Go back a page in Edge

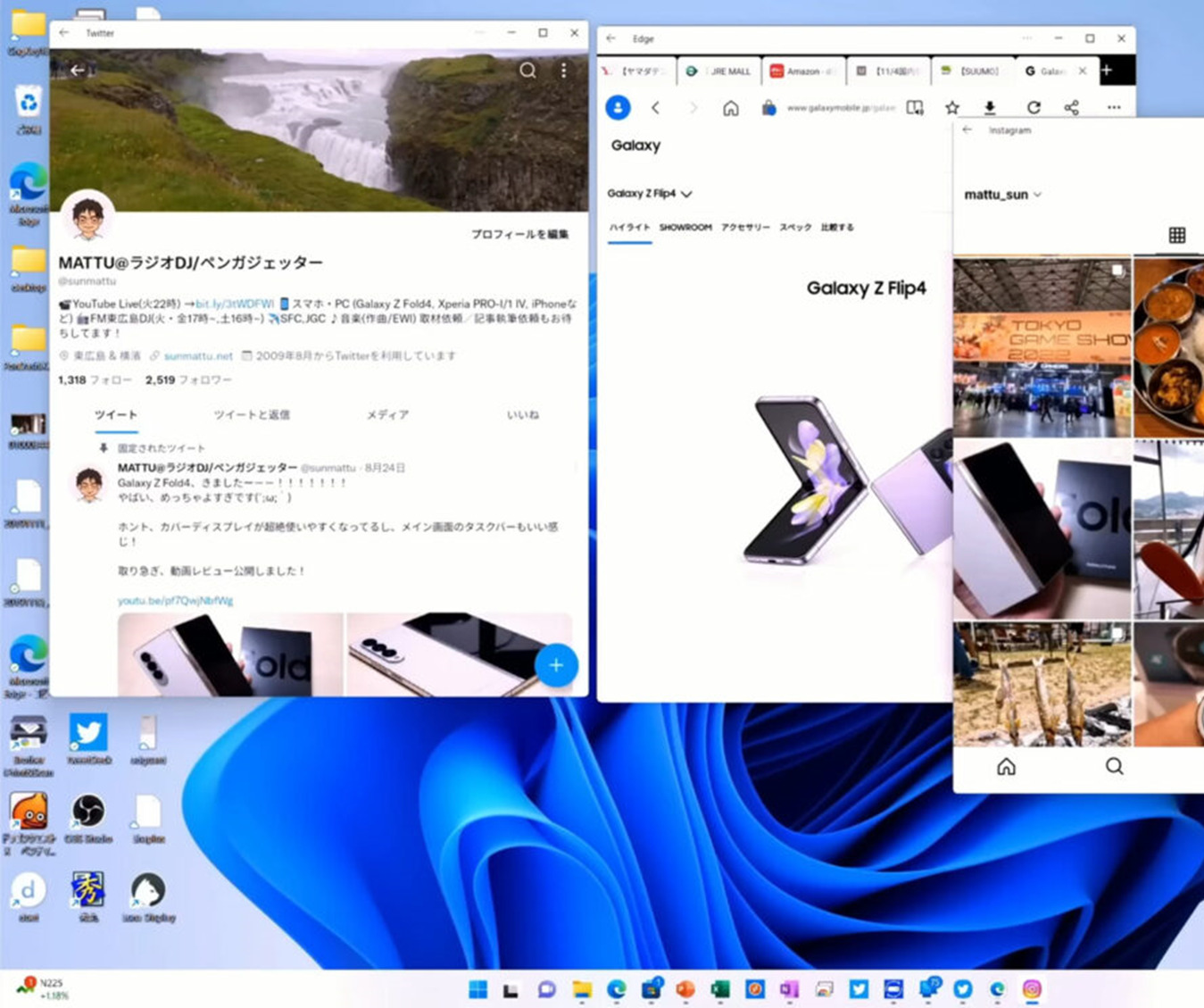[655, 108]
